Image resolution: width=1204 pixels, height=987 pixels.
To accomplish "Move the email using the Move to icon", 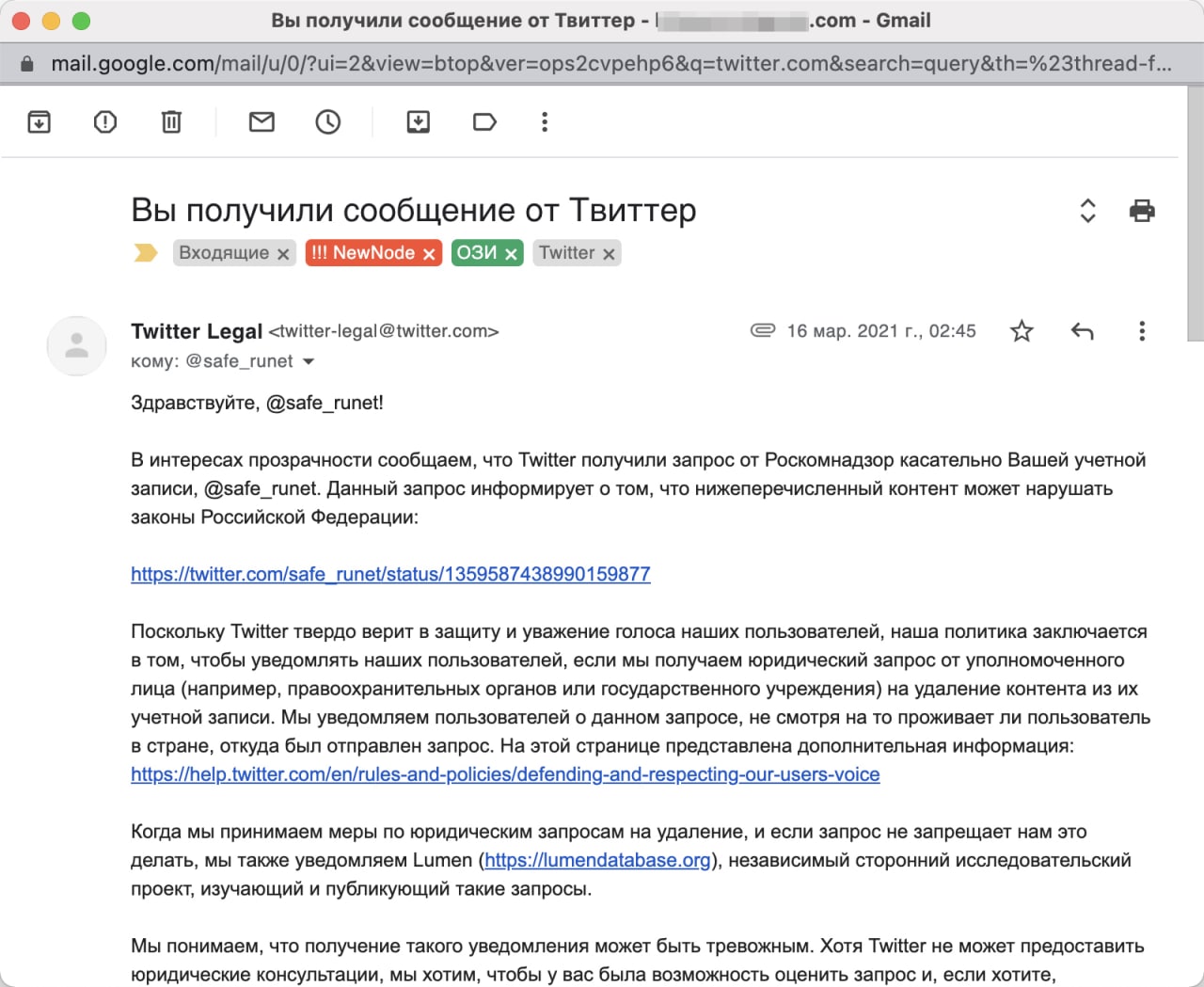I will click(x=419, y=121).
